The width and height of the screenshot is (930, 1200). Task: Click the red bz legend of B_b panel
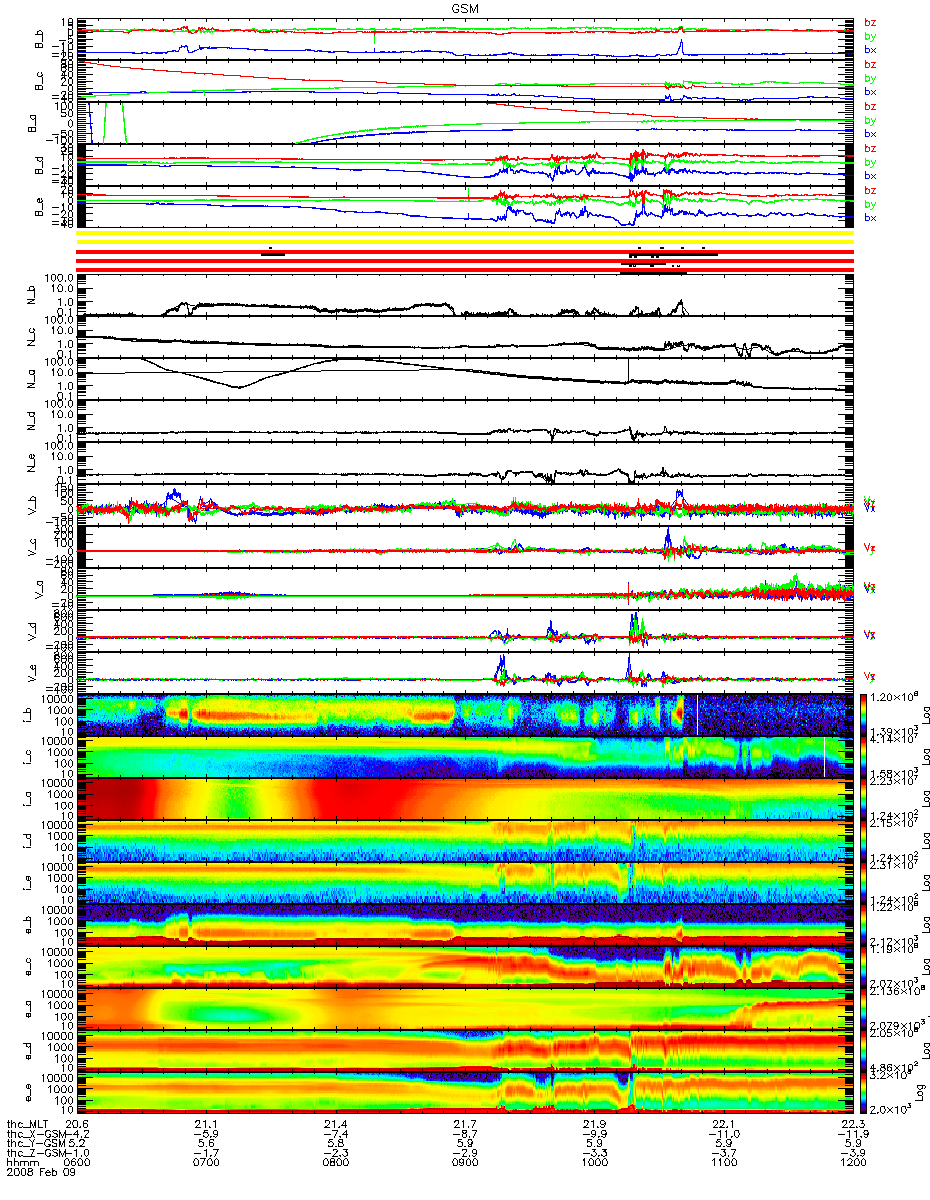point(870,21)
